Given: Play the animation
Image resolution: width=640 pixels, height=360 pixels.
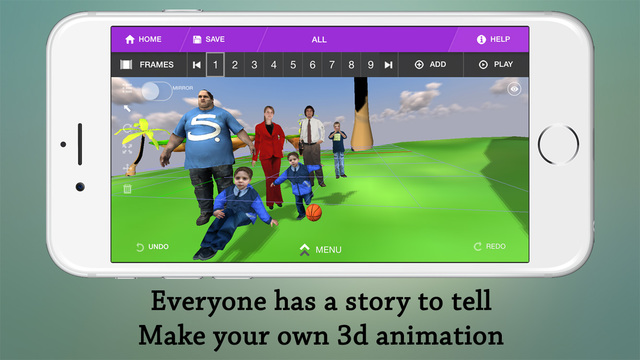Looking at the screenshot, I should click(496, 64).
